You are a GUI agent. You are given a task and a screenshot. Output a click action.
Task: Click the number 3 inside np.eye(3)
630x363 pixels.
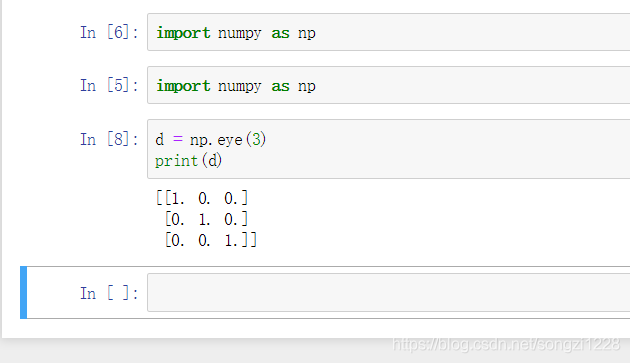256,139
